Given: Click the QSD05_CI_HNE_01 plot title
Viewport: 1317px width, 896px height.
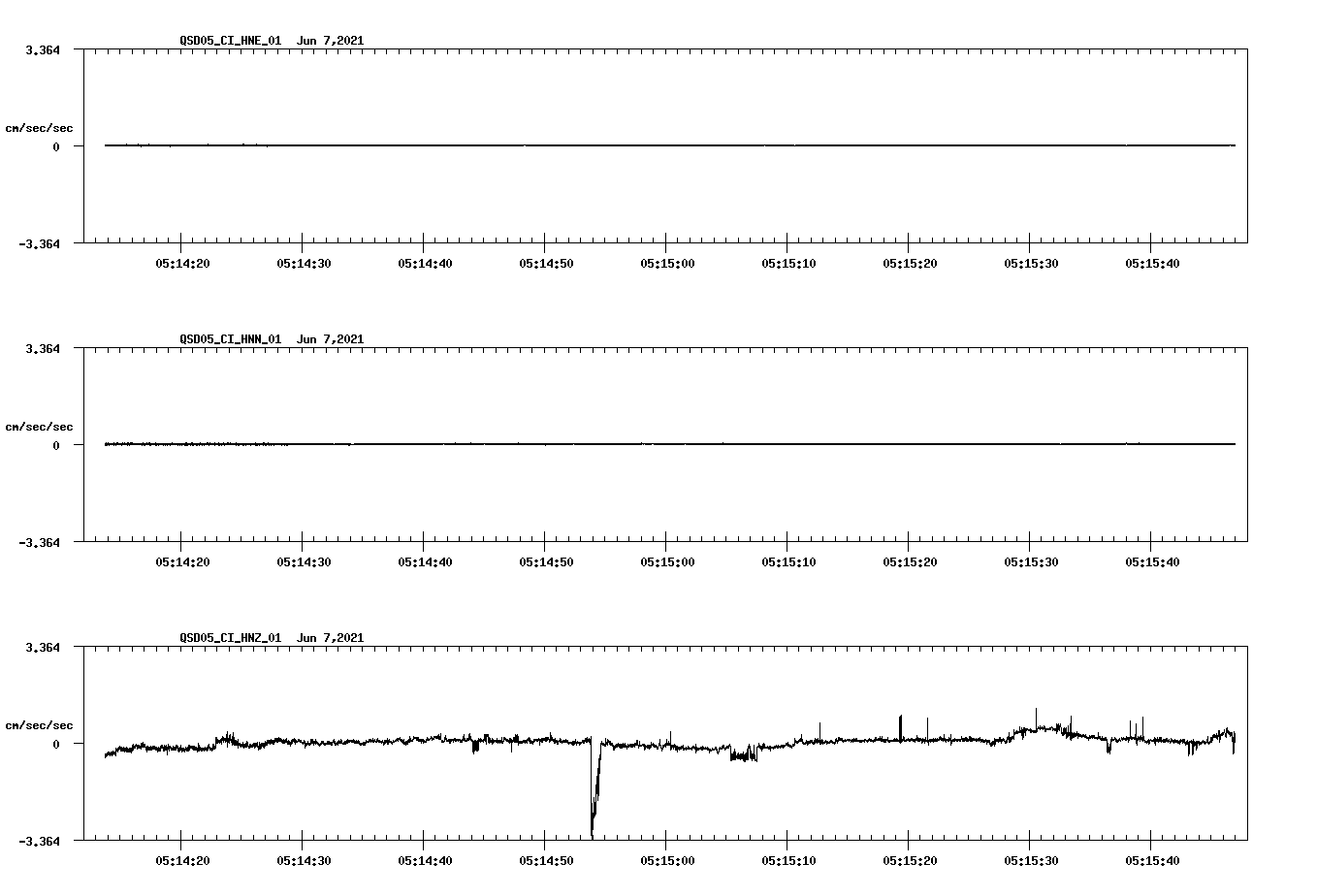Looking at the screenshot, I should [272, 41].
